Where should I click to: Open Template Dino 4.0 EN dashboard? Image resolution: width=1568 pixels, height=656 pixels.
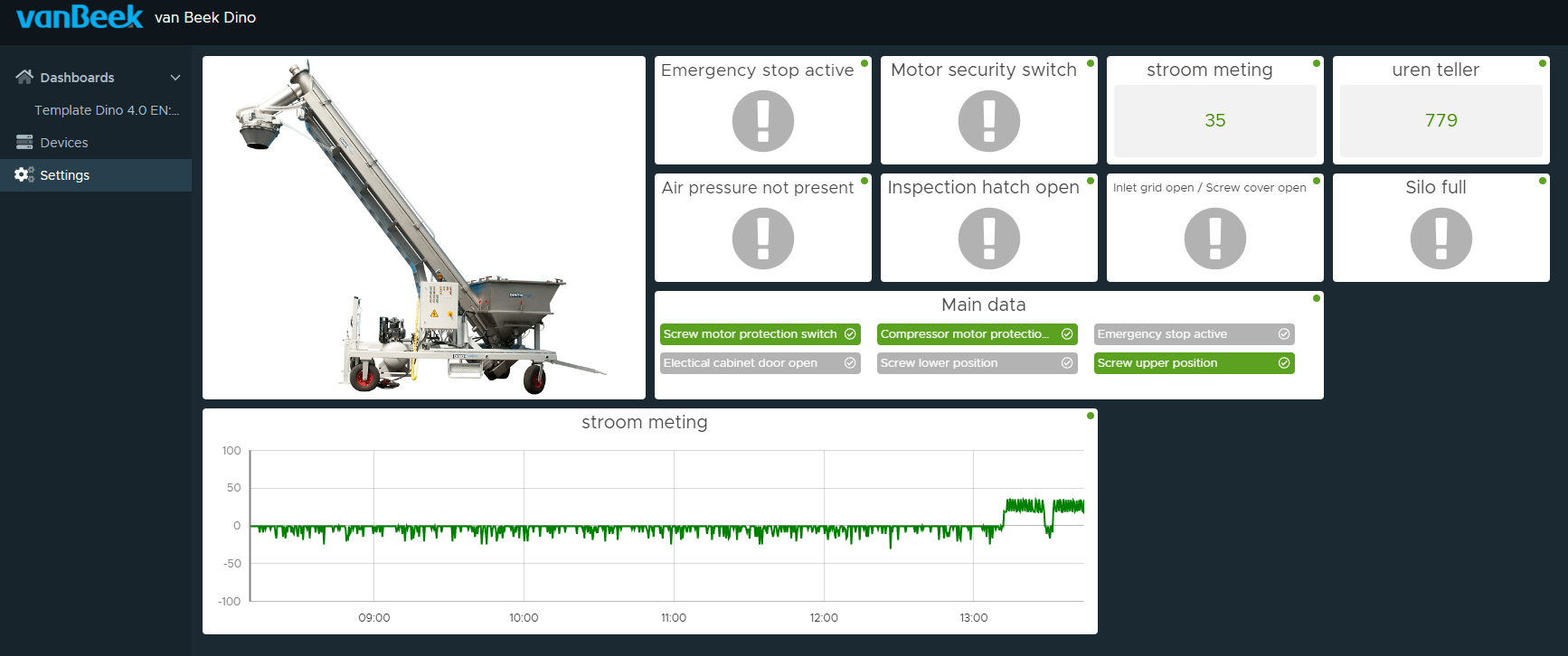pyautogui.click(x=107, y=110)
